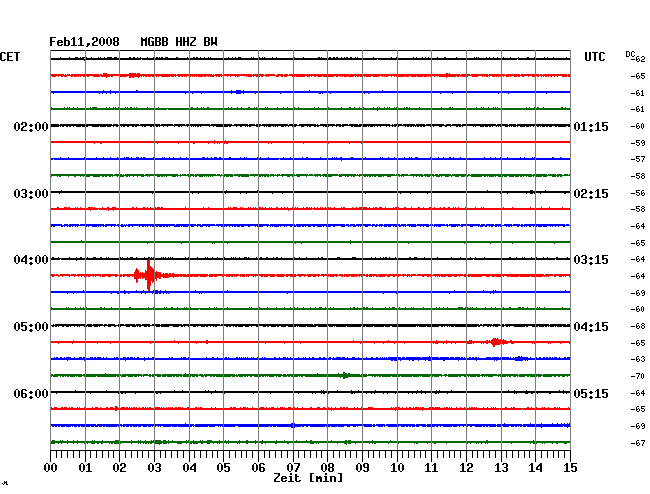650x494 pixels.
Task: Click the DC value -70
Action: (638, 376)
